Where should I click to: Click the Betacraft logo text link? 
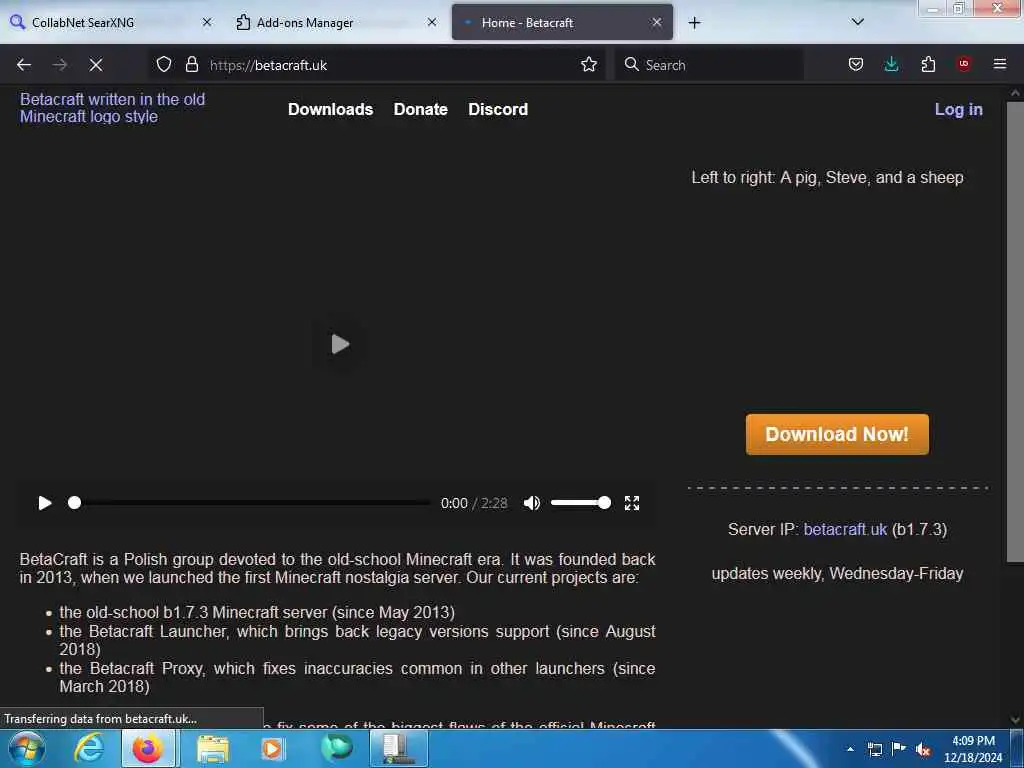[112, 108]
